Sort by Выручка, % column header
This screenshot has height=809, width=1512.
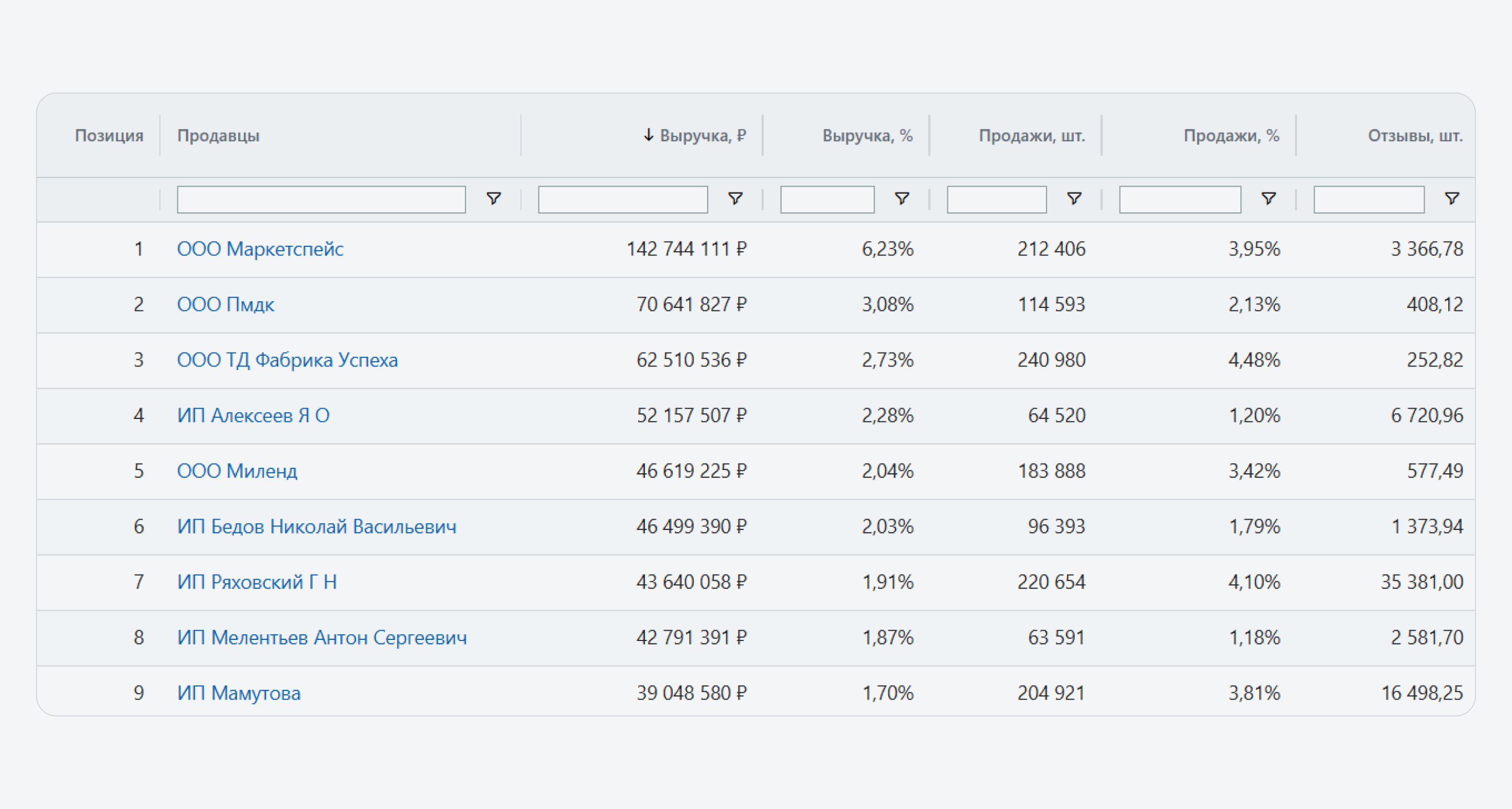point(868,136)
